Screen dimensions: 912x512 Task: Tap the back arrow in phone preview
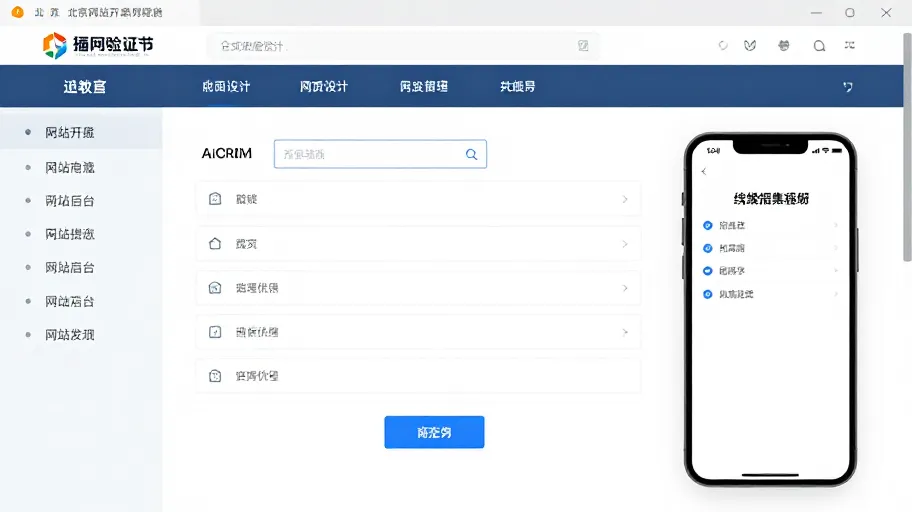[x=704, y=172]
